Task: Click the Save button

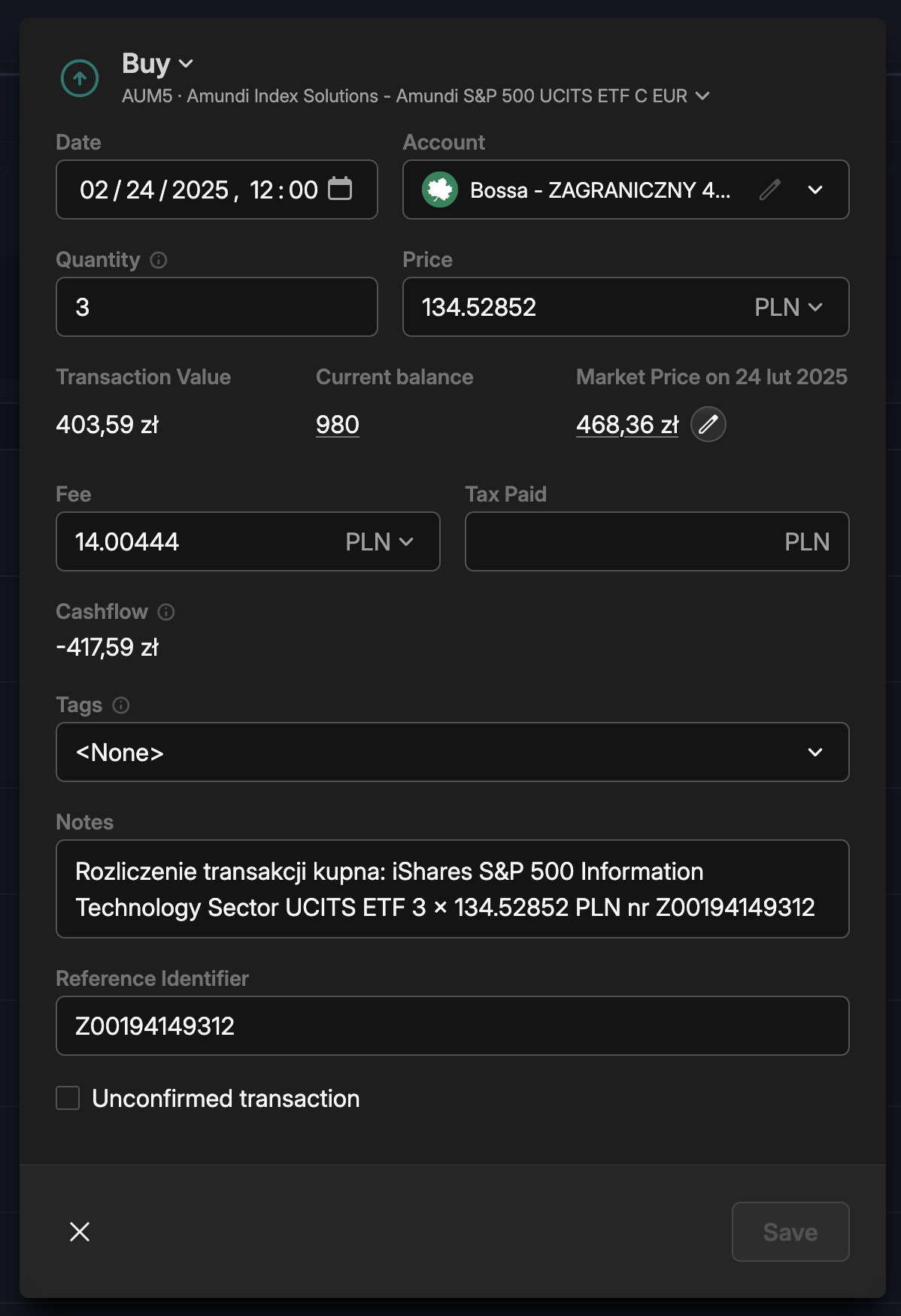Action: (x=790, y=1232)
